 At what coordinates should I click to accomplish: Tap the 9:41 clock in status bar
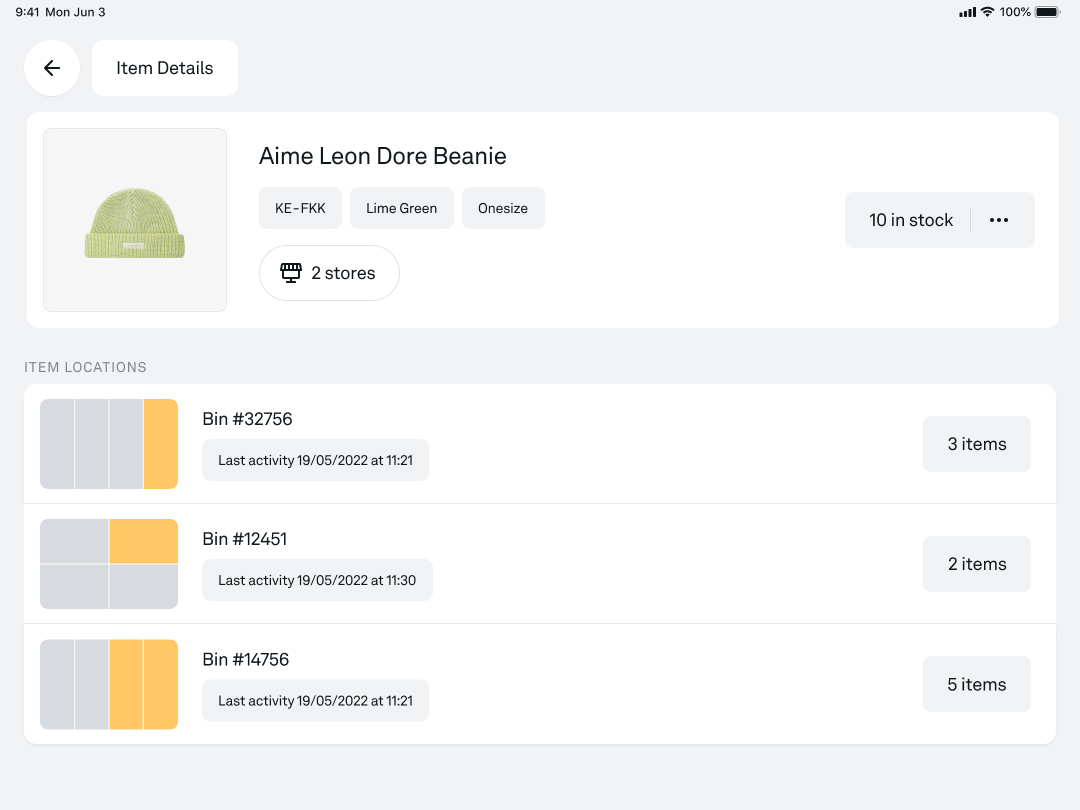pyautogui.click(x=28, y=12)
